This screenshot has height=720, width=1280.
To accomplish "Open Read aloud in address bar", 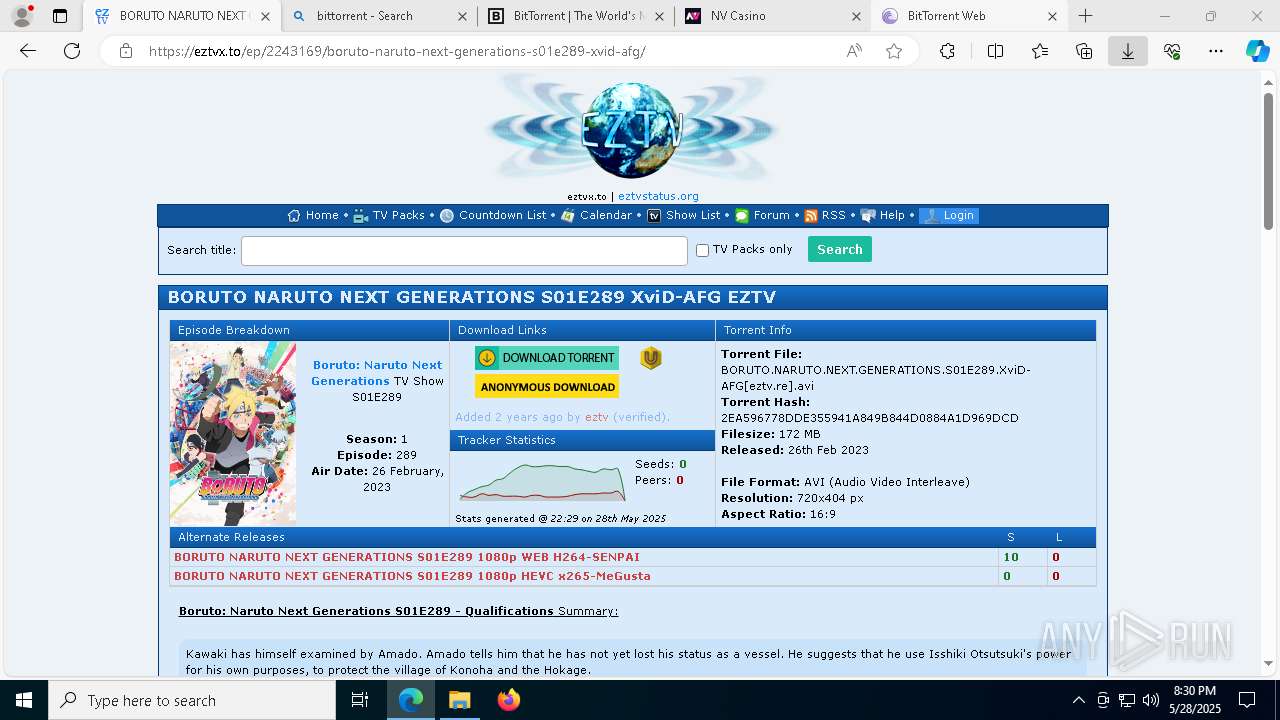I will tap(854, 51).
